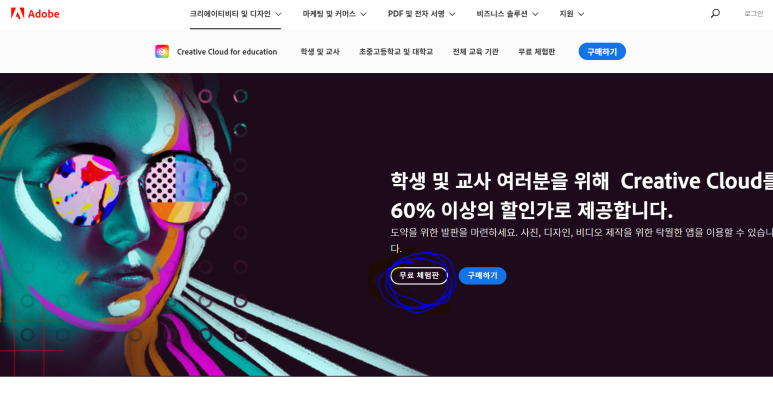
Task: Expand the 크리에이티비티 및 디자인 chevron
Action: pos(279,14)
